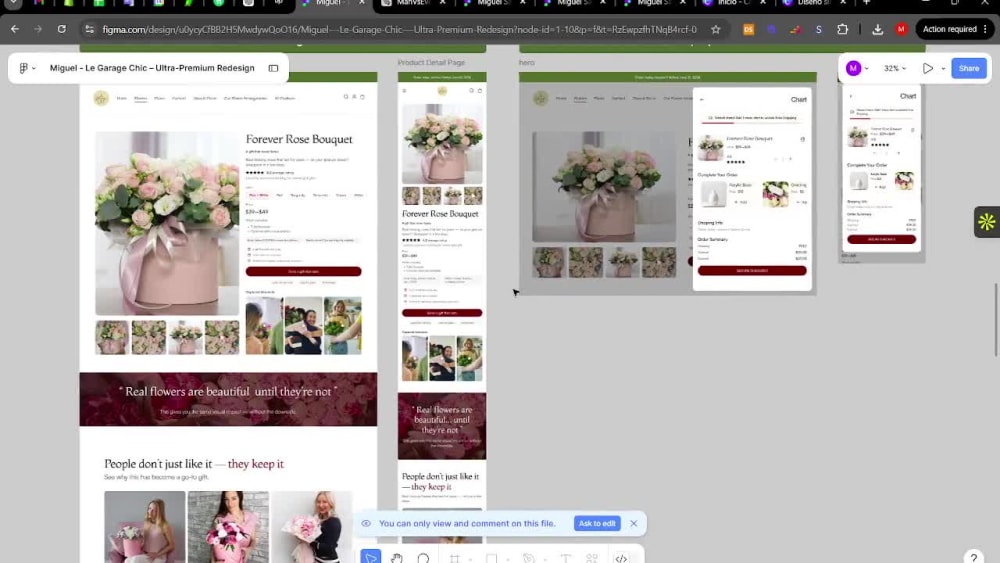Image resolution: width=1000 pixels, height=563 pixels.
Task: Select the hero frame label
Action: point(527,62)
